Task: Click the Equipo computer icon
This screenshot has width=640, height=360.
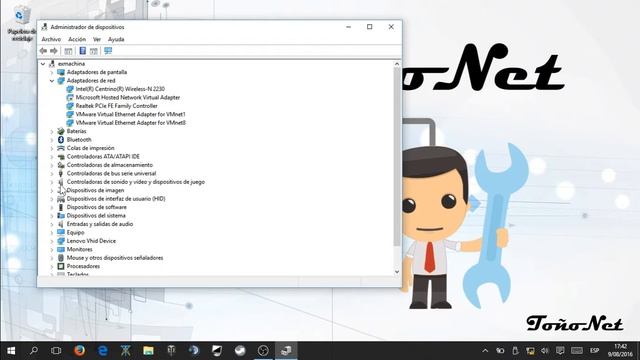Action: click(x=61, y=233)
